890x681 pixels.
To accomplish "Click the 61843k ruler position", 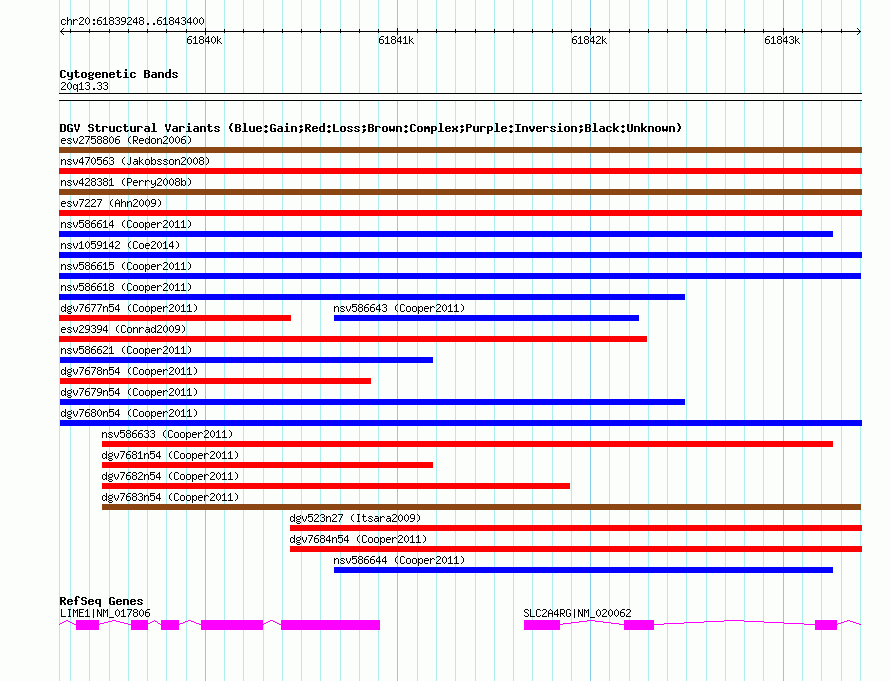I will point(782,40).
